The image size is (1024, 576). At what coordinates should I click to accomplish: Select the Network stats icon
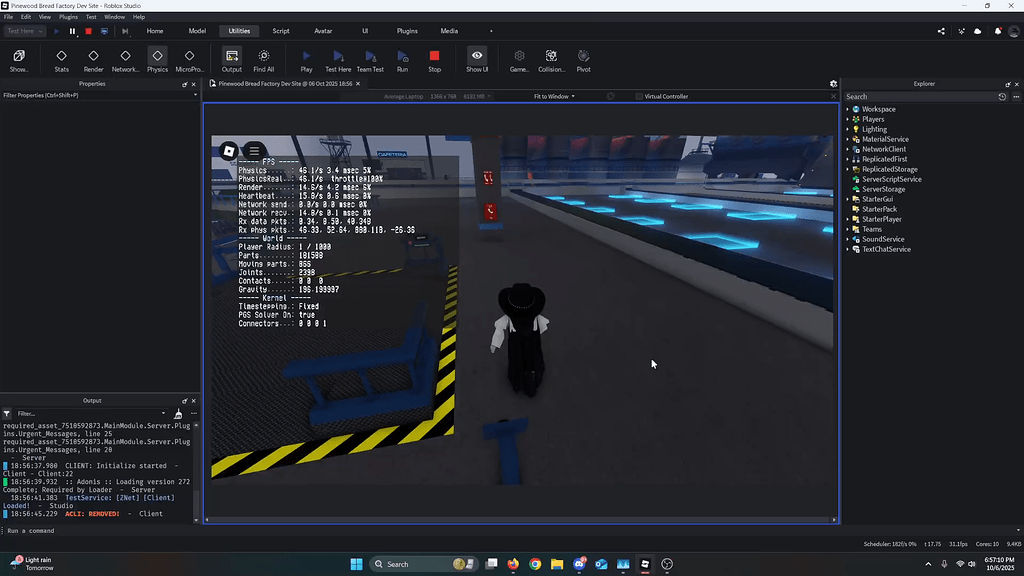[124, 57]
